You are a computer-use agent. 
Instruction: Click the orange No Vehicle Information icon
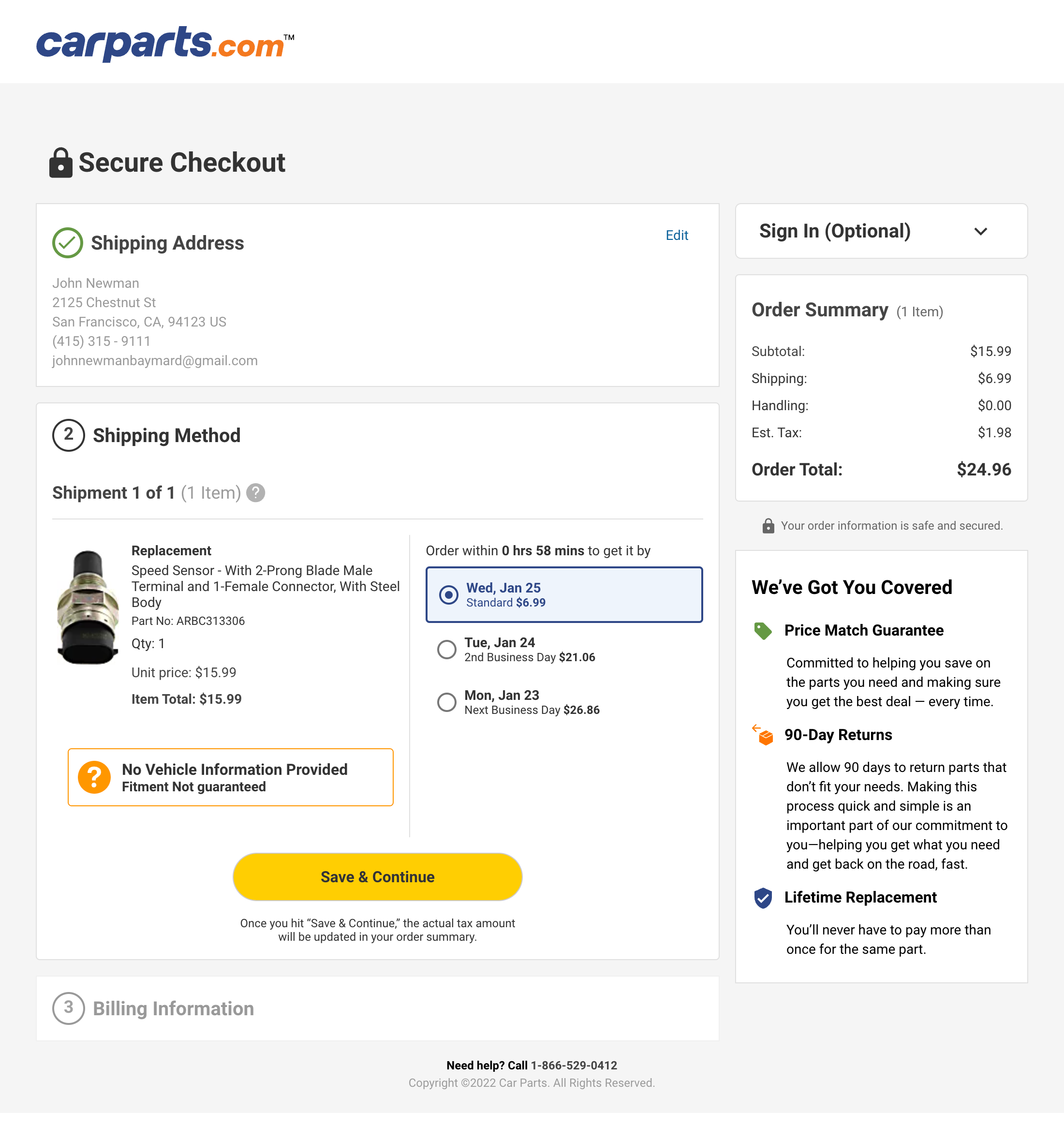(x=94, y=777)
